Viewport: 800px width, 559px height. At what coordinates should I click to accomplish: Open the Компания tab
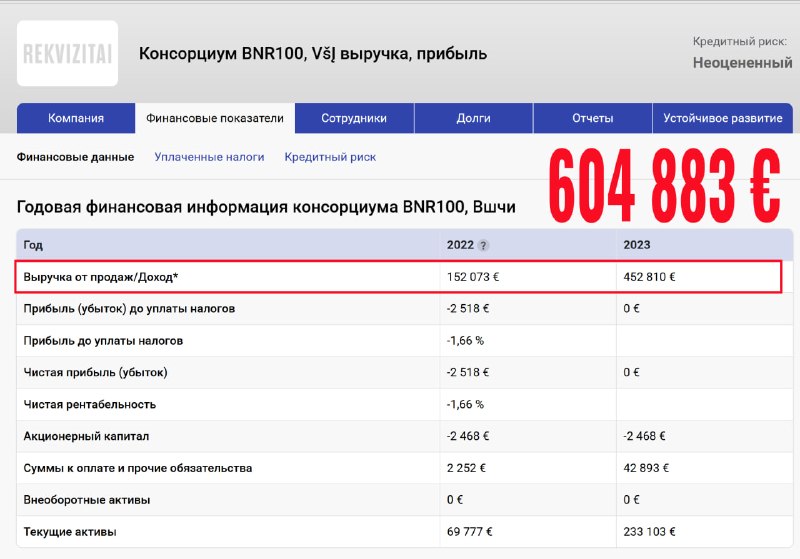(76, 118)
